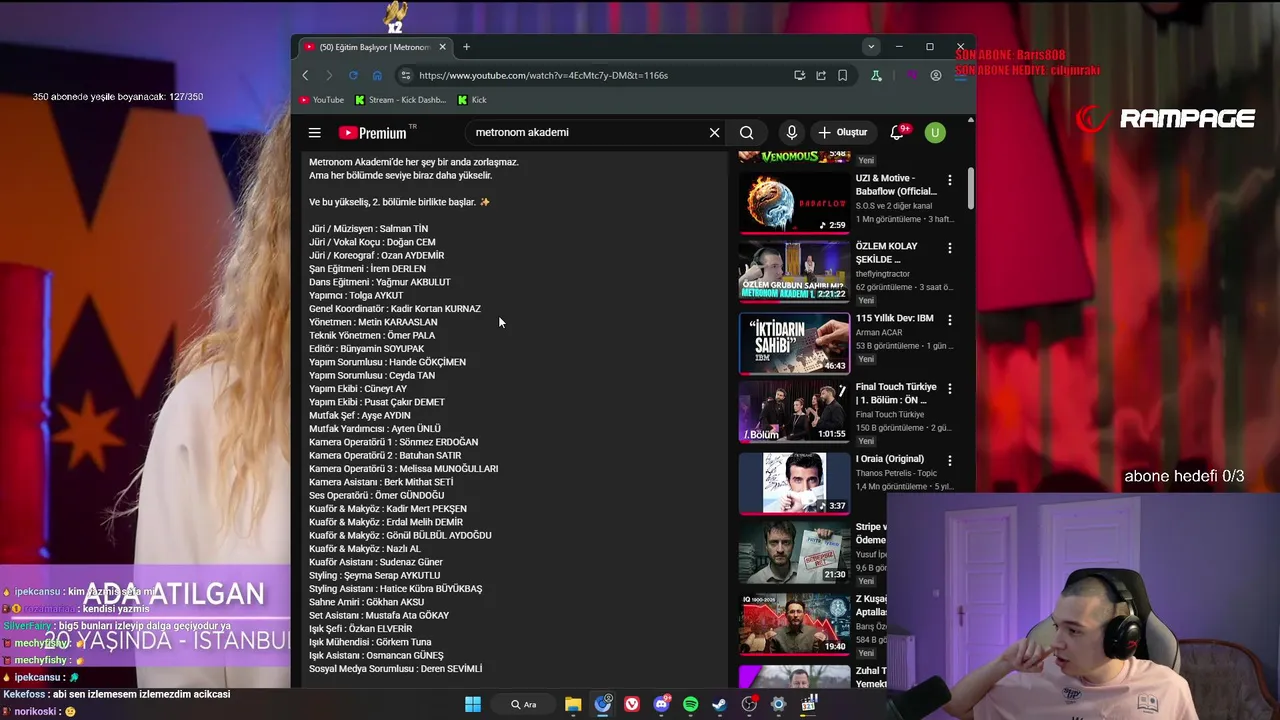
Task: Go forward with browser forward arrow
Action: pyautogui.click(x=329, y=75)
